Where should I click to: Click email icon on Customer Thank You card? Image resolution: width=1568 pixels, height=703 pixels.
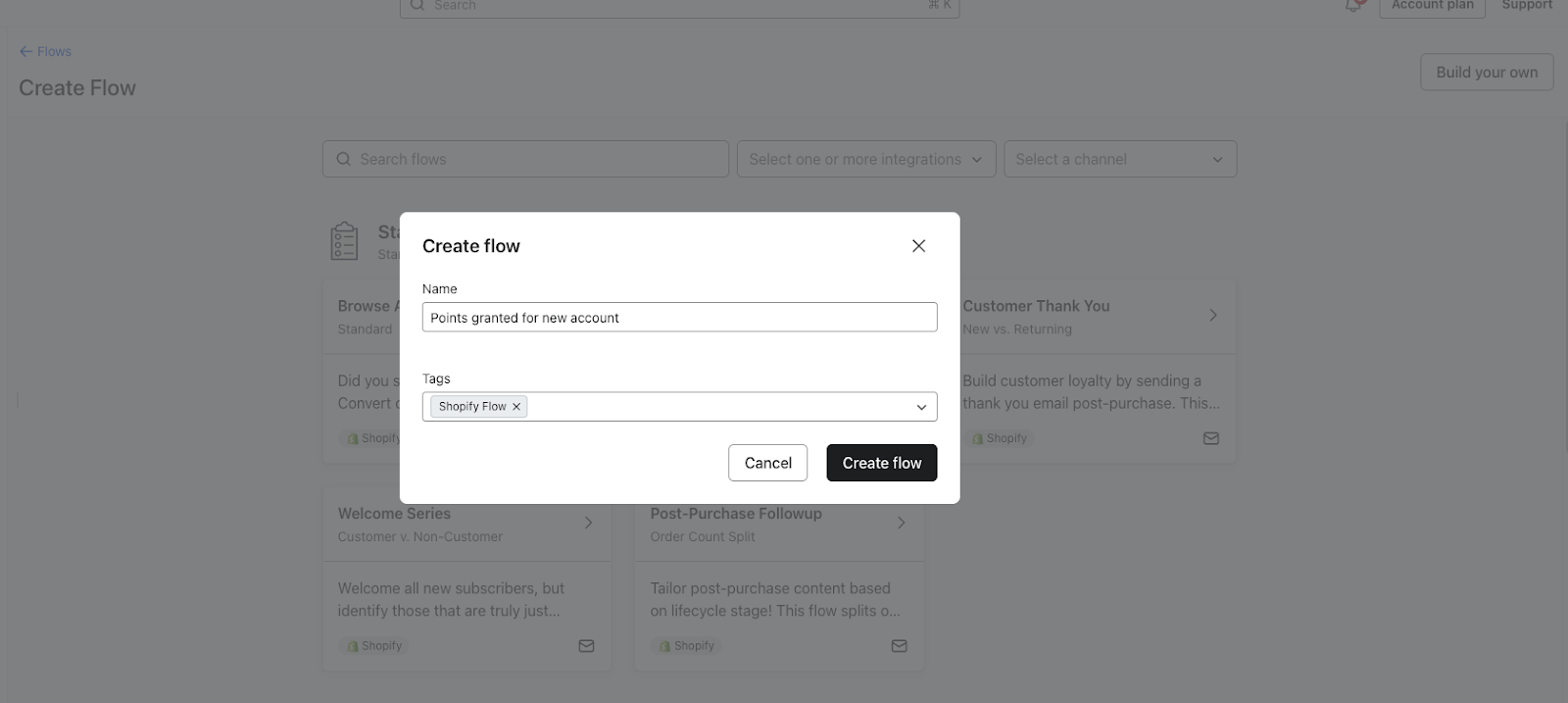coord(1211,439)
